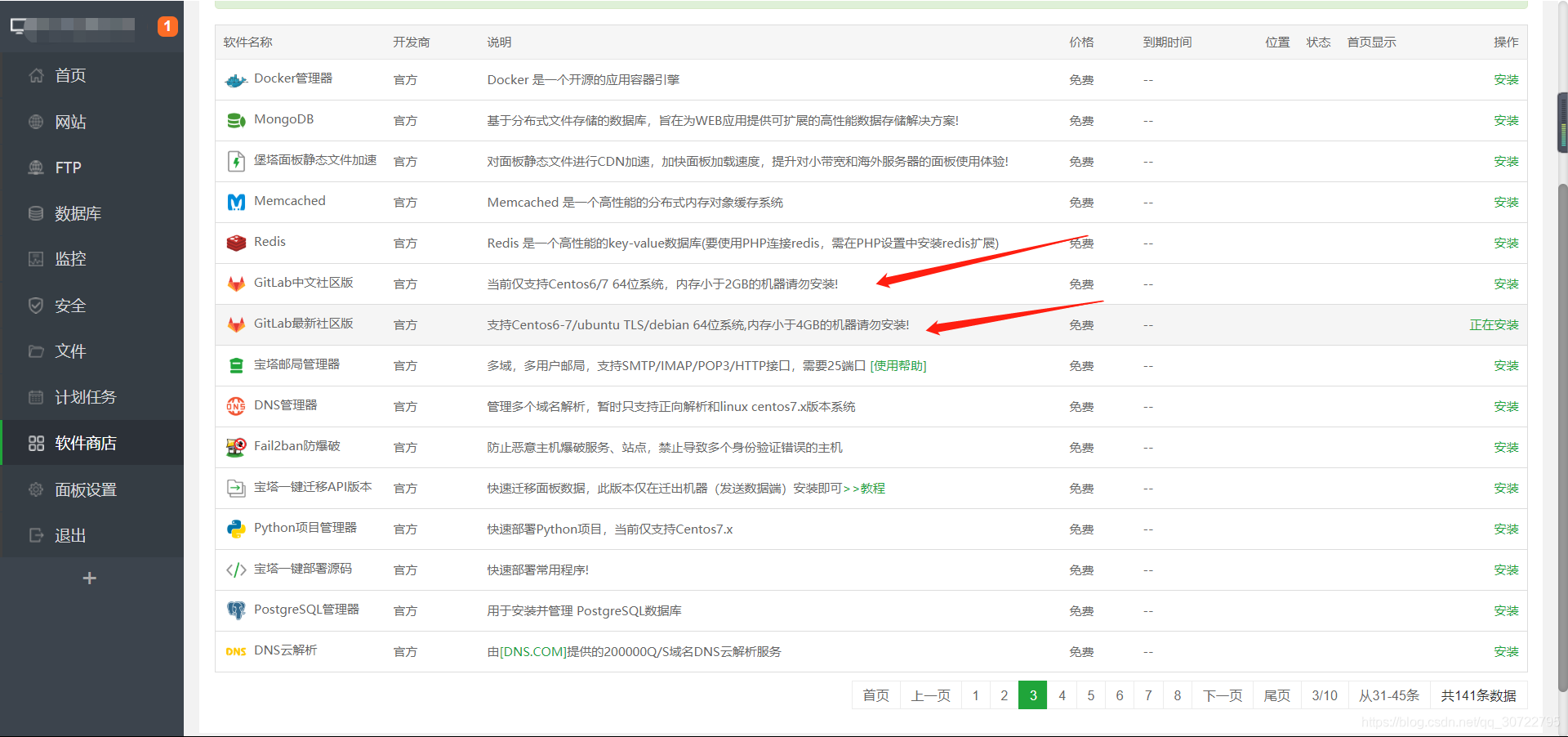
Task: Click the DNS管理器 round icon
Action: pos(236,407)
